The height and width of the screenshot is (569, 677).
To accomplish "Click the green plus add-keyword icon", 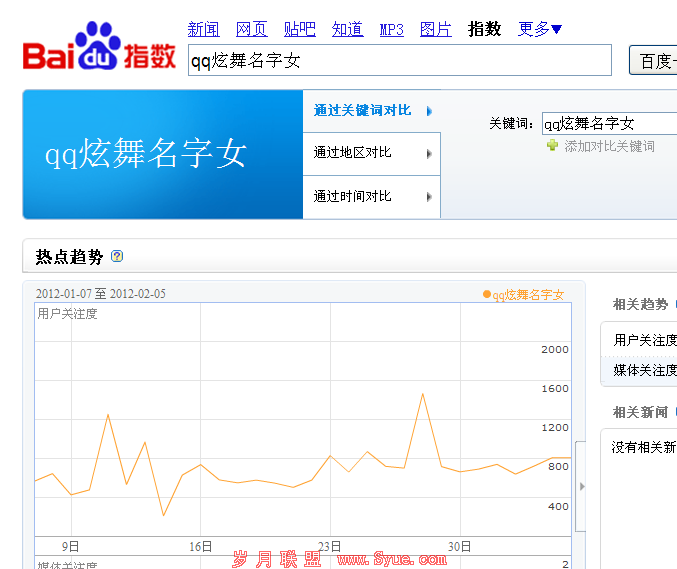I will [x=552, y=146].
